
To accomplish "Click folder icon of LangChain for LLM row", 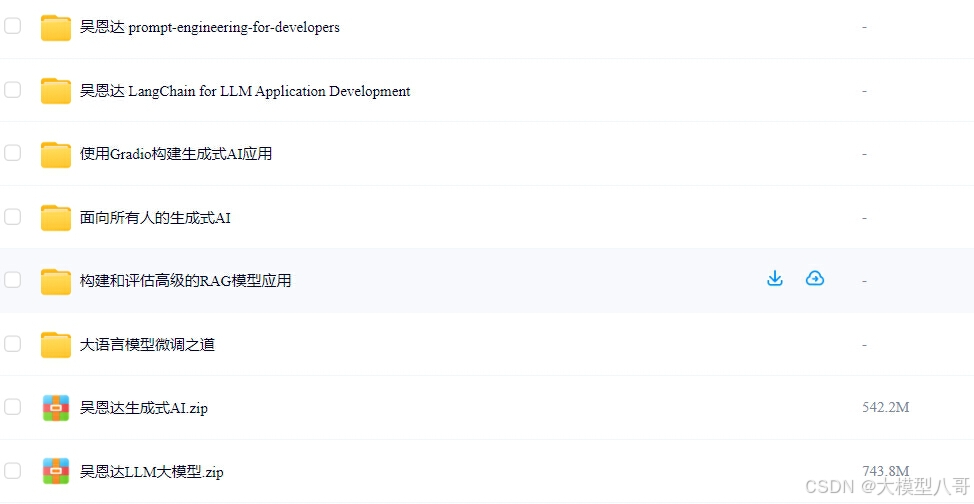I will (56, 91).
